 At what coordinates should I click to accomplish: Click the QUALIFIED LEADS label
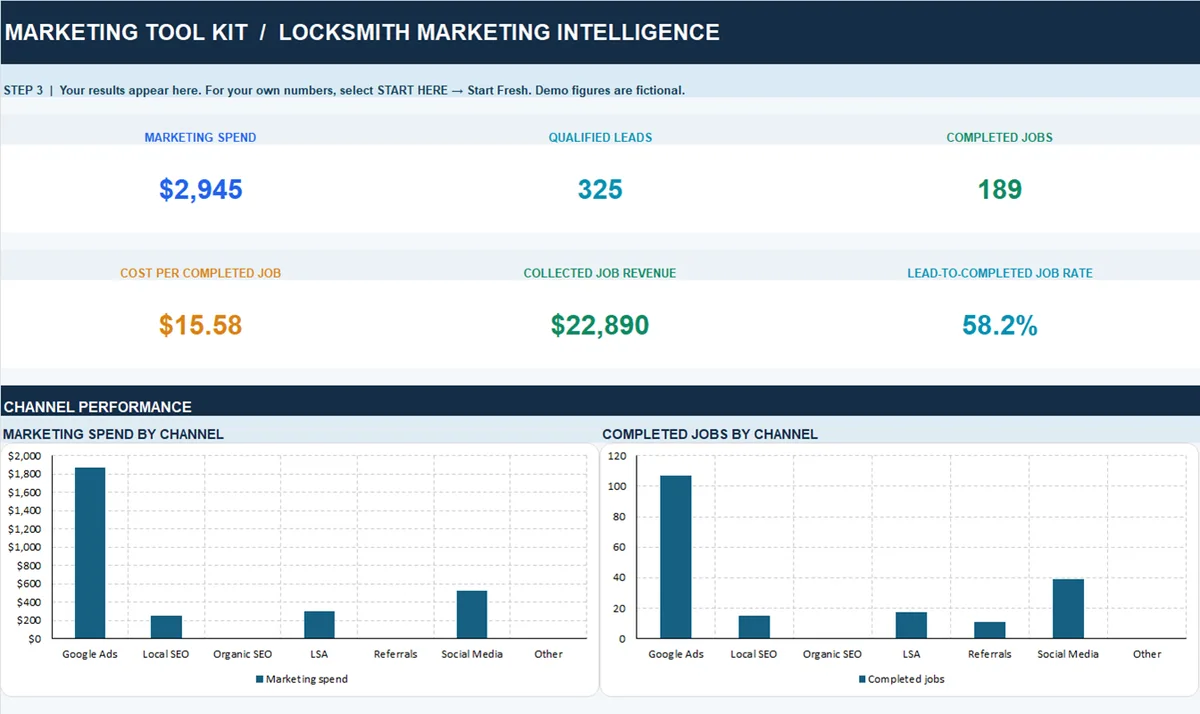click(600, 137)
